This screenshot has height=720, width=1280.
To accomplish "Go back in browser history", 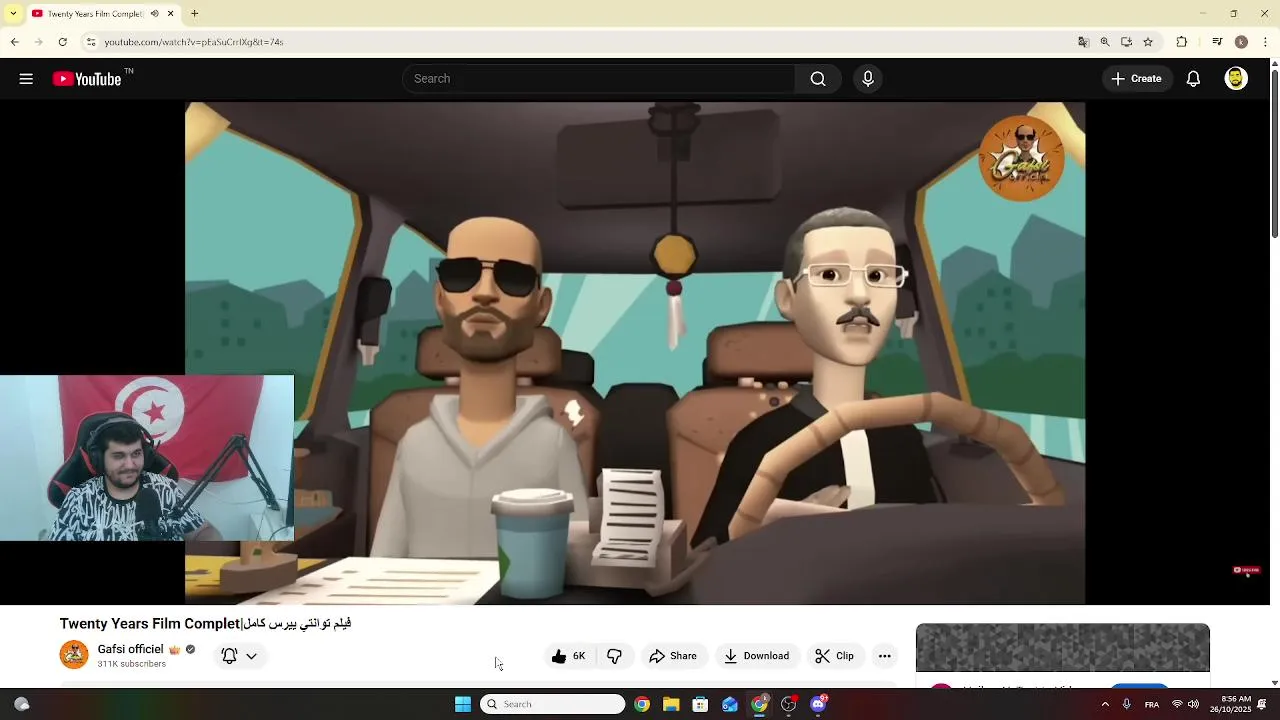I will pyautogui.click(x=14, y=42).
